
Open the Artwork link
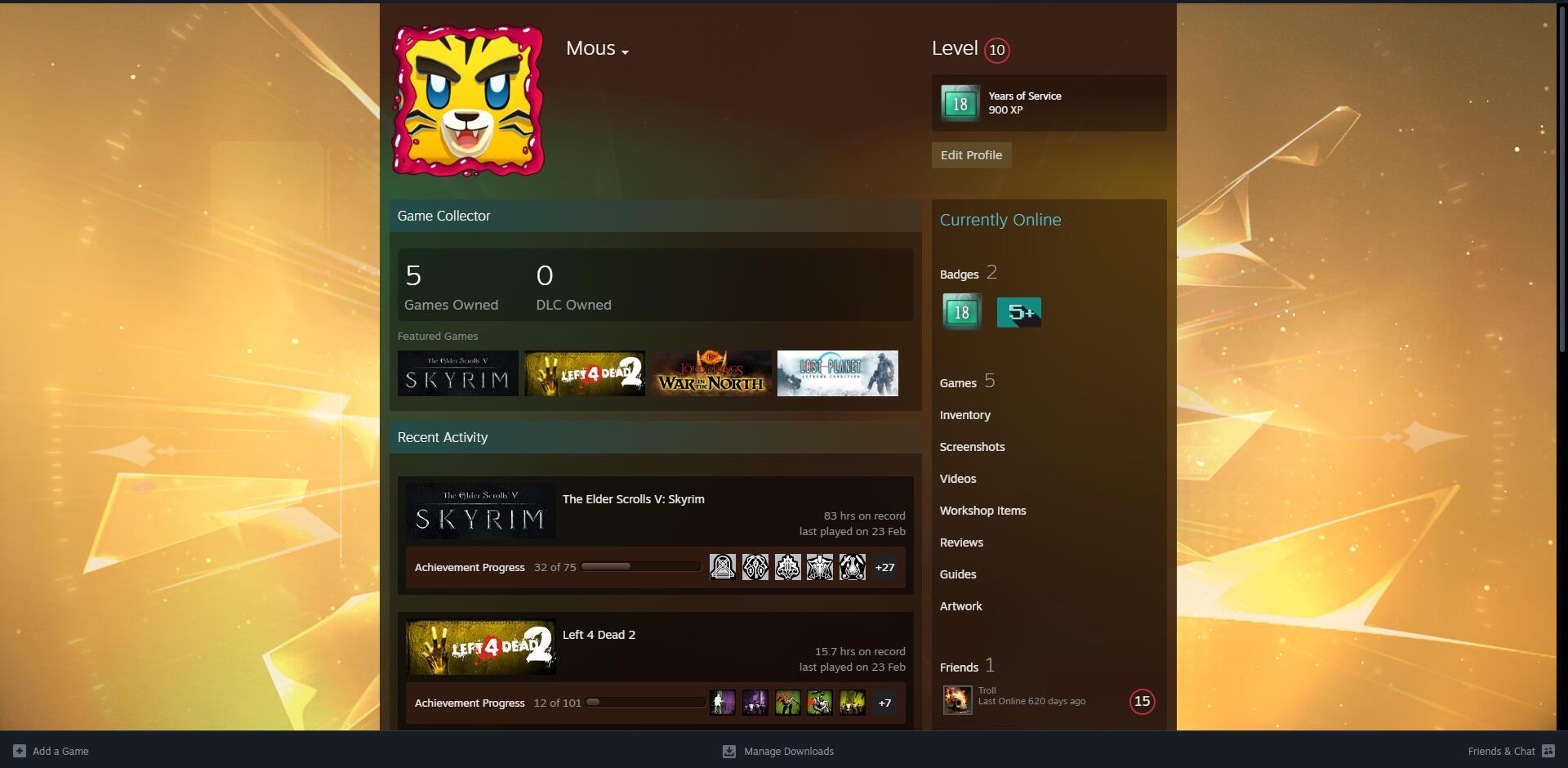tap(961, 606)
